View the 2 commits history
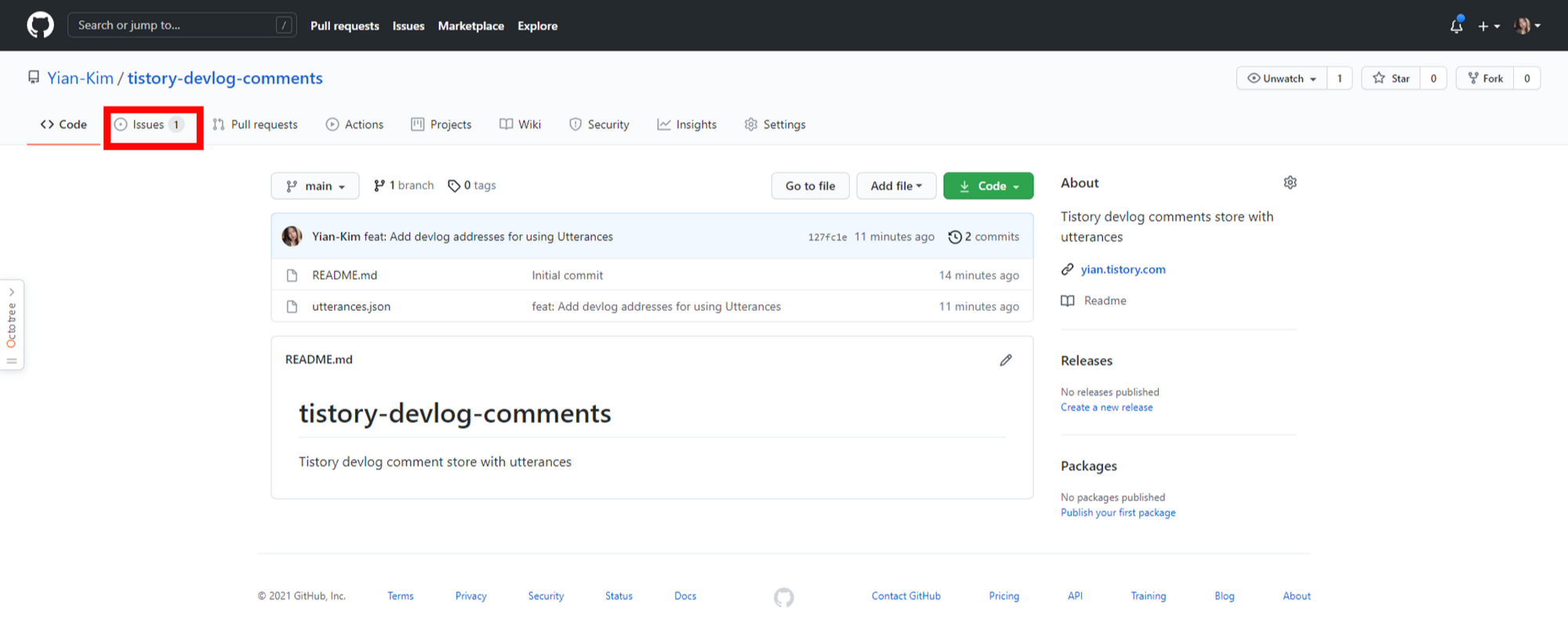This screenshot has width=1568, height=622. pyautogui.click(x=984, y=237)
